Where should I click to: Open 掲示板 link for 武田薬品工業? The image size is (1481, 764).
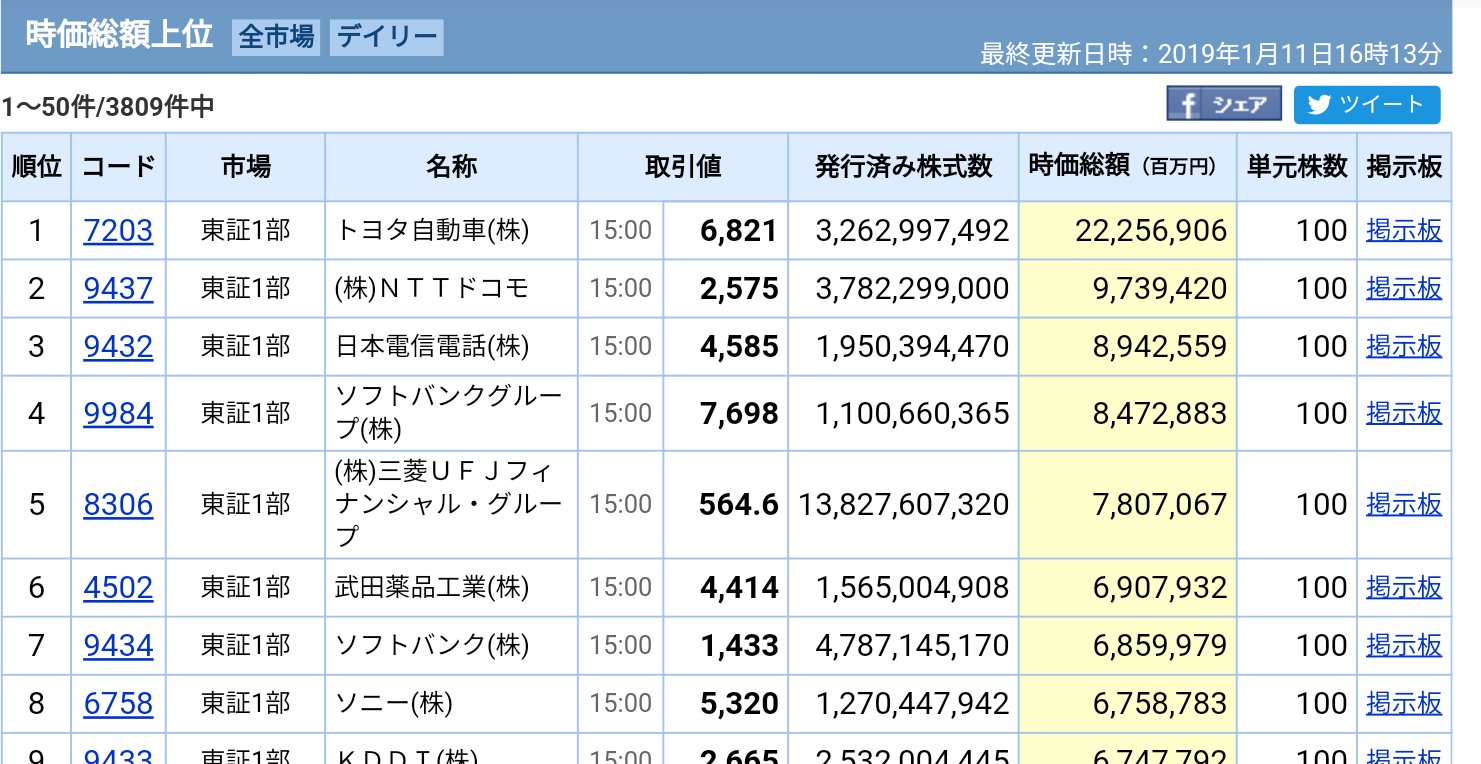1404,587
